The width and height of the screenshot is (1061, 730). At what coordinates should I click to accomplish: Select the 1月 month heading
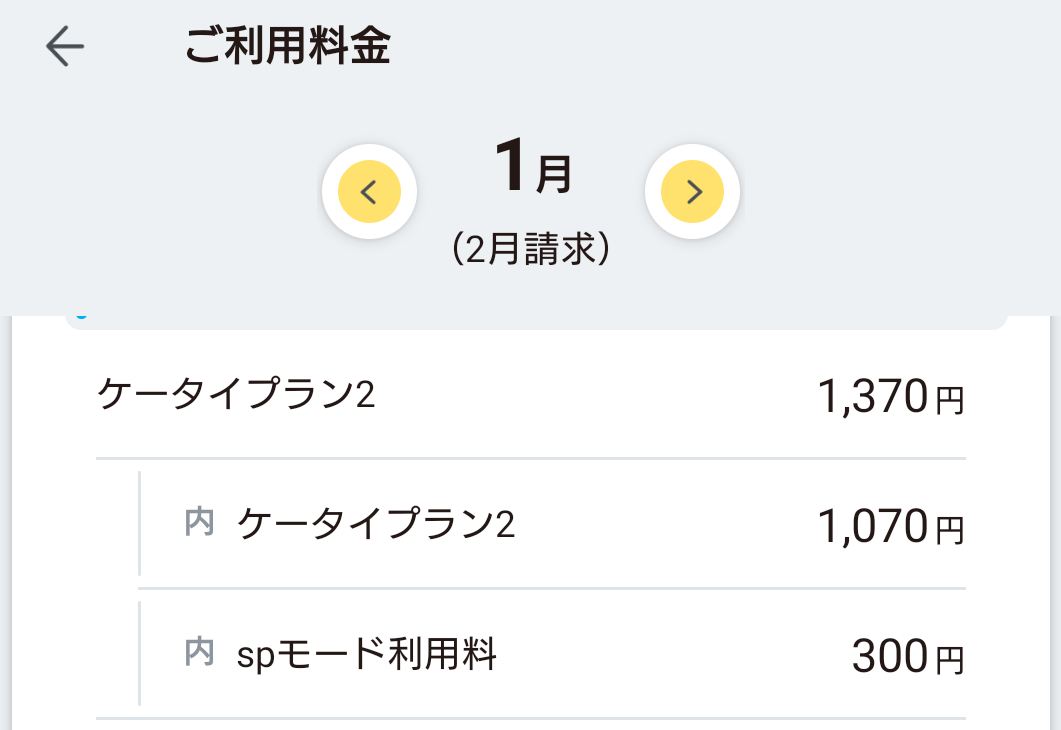(x=533, y=170)
